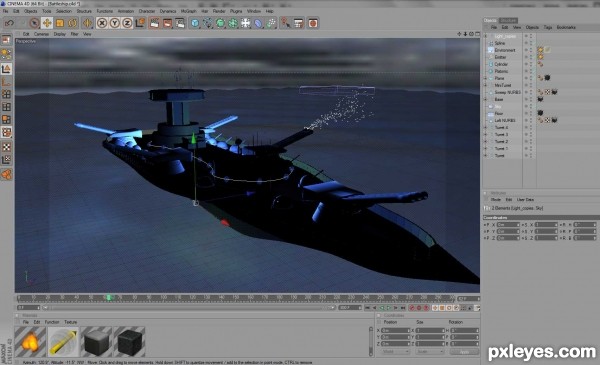
Task: Select the Loft NURBS object row
Action: pos(505,120)
